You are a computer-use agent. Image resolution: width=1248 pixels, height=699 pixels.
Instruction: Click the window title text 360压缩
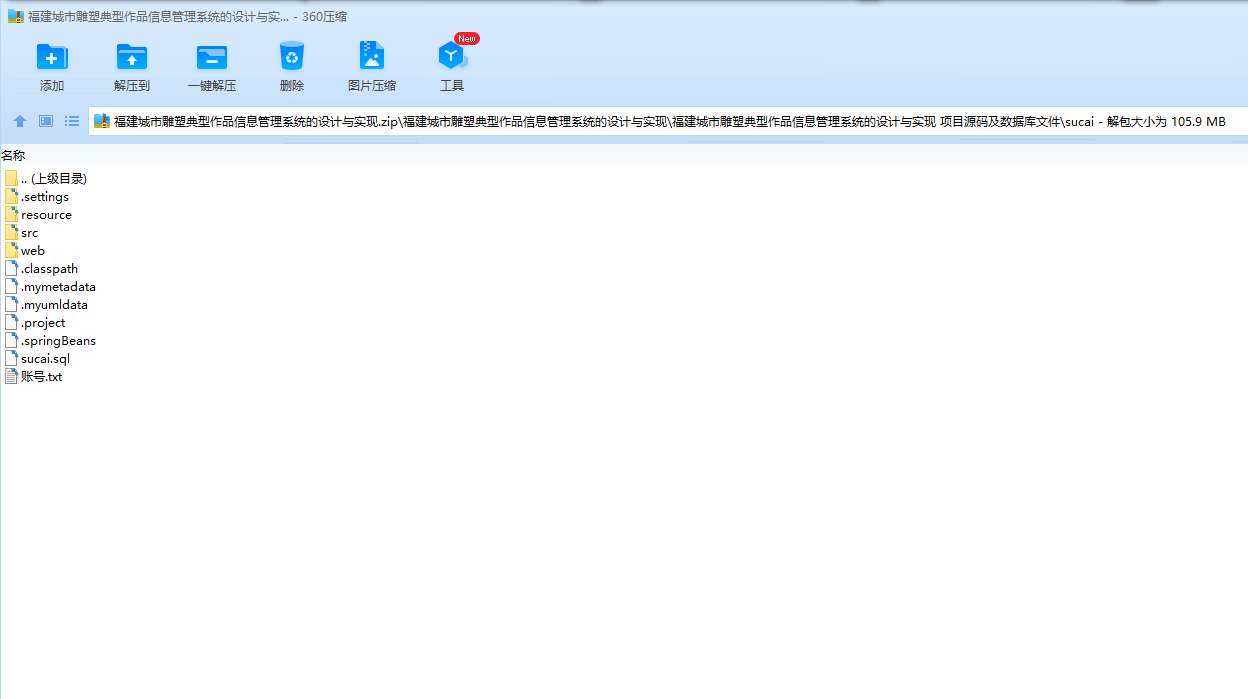tap(324, 16)
